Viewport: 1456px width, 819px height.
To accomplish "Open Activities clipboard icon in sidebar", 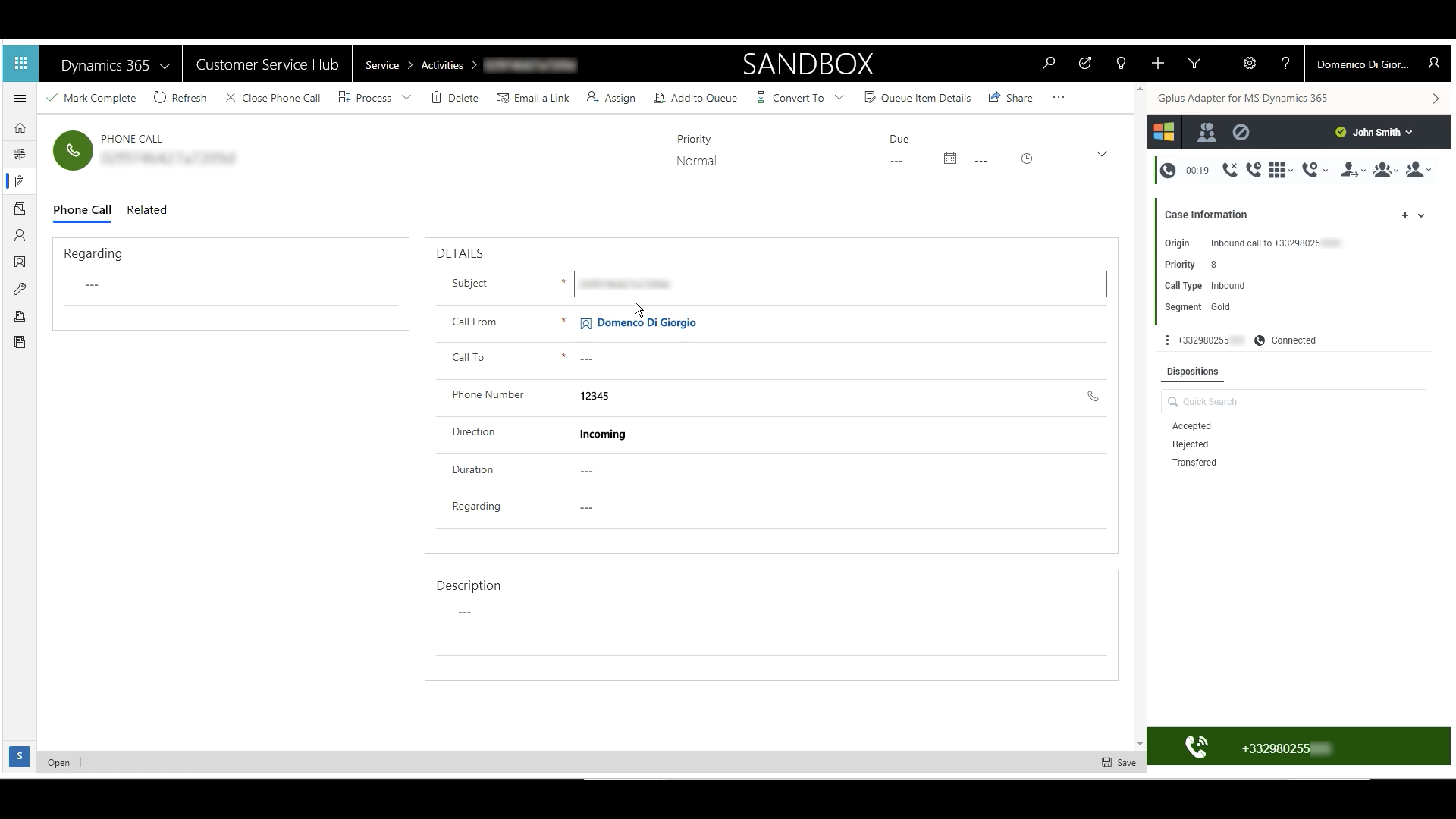I will pos(20,181).
